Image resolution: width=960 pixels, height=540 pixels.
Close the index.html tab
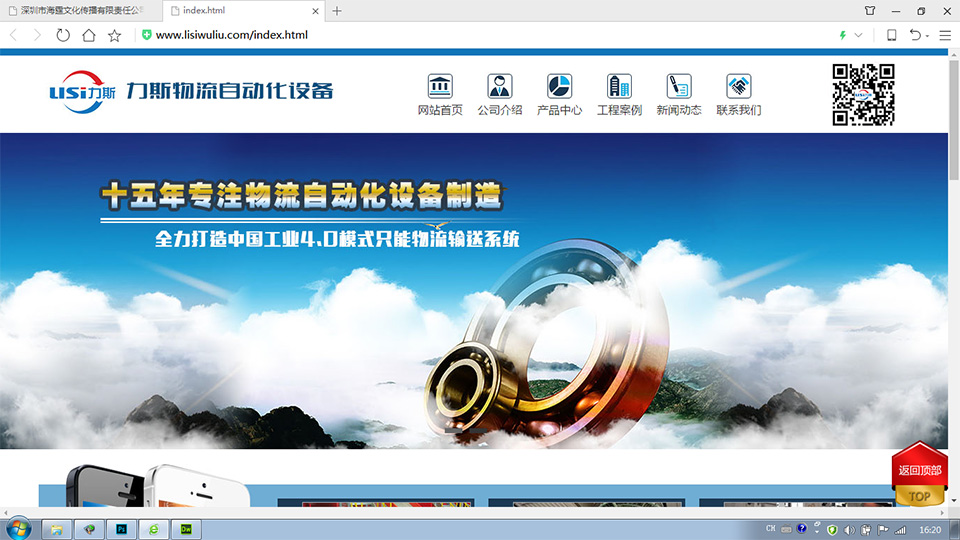pyautogui.click(x=317, y=11)
